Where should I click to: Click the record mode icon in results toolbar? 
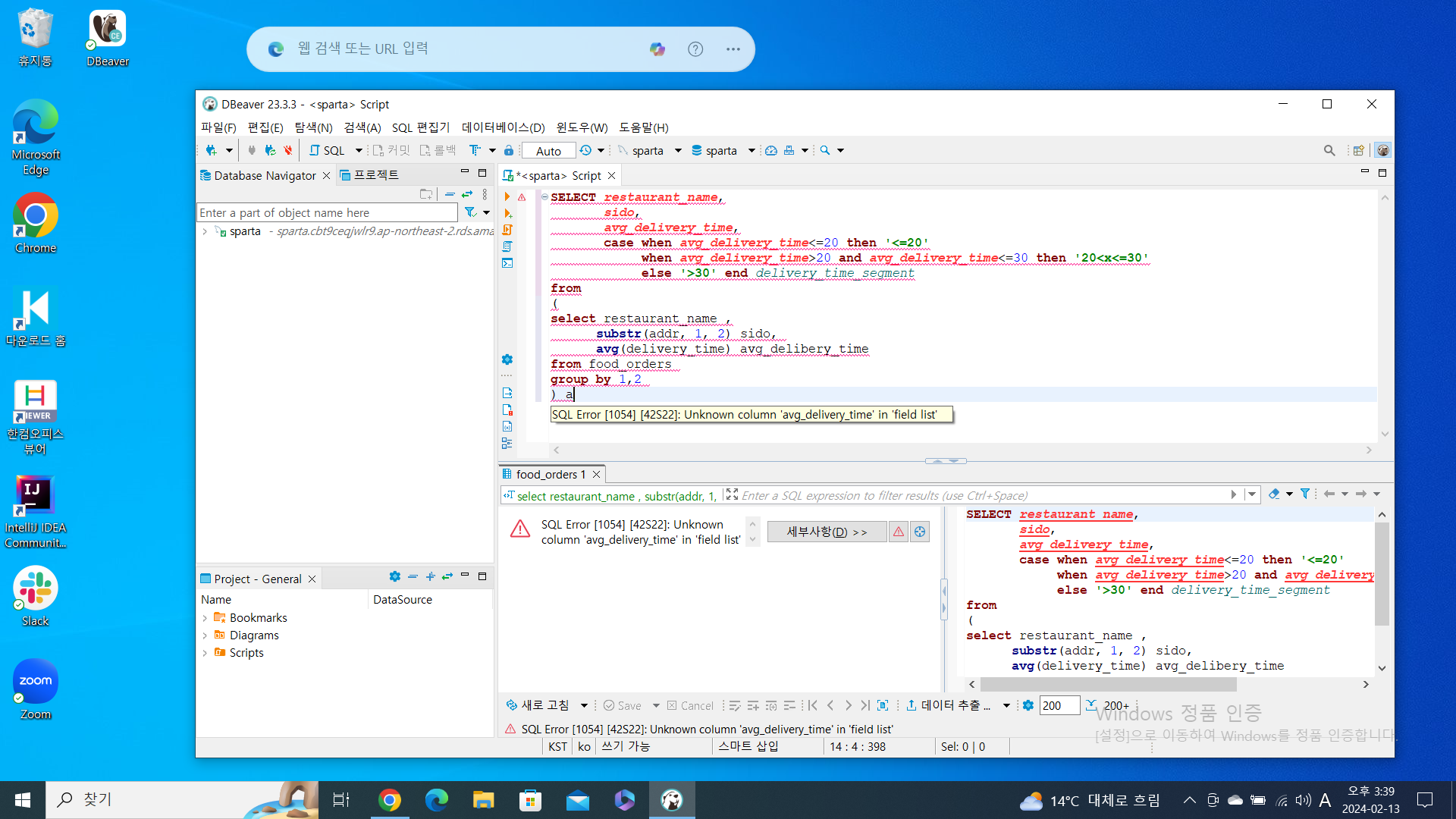coord(883,705)
